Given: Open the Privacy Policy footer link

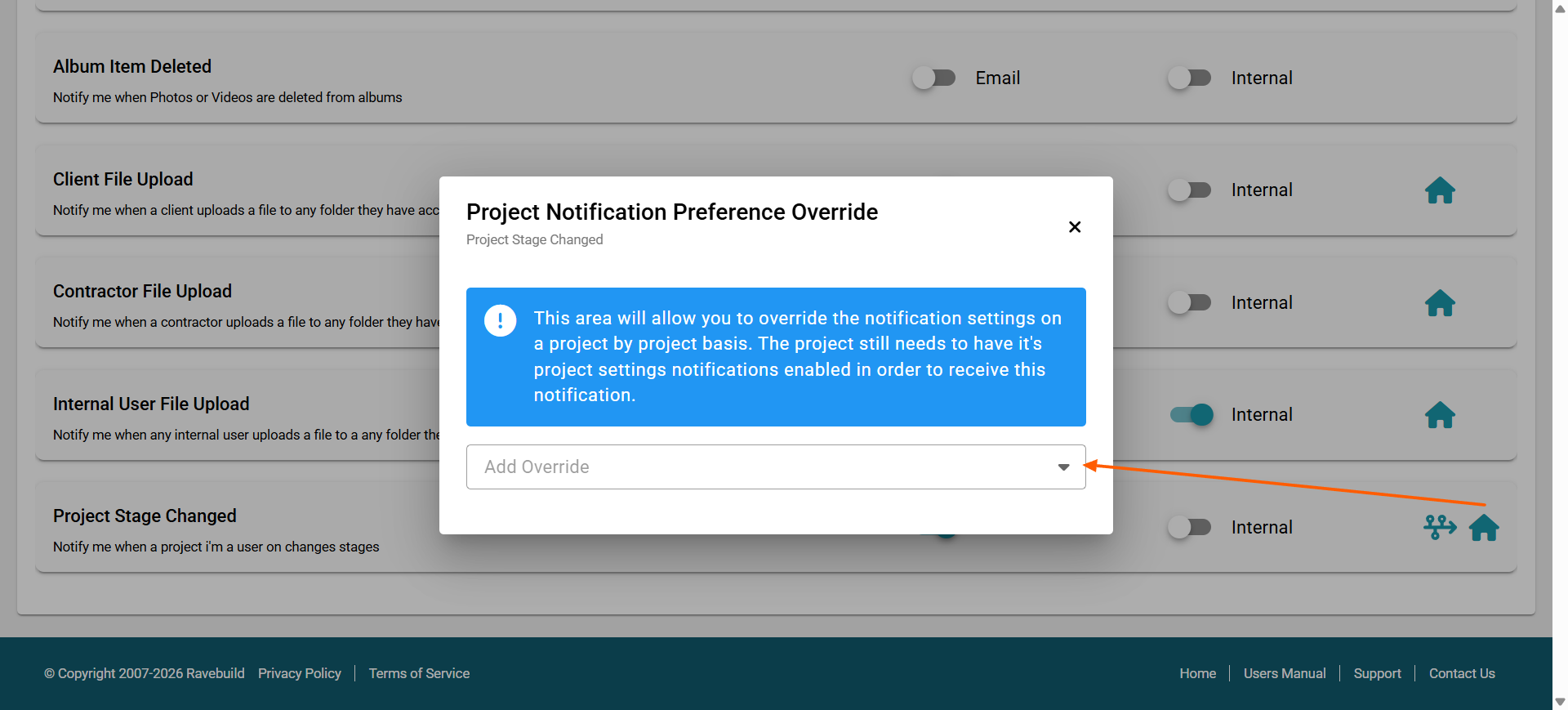Looking at the screenshot, I should pos(300,673).
